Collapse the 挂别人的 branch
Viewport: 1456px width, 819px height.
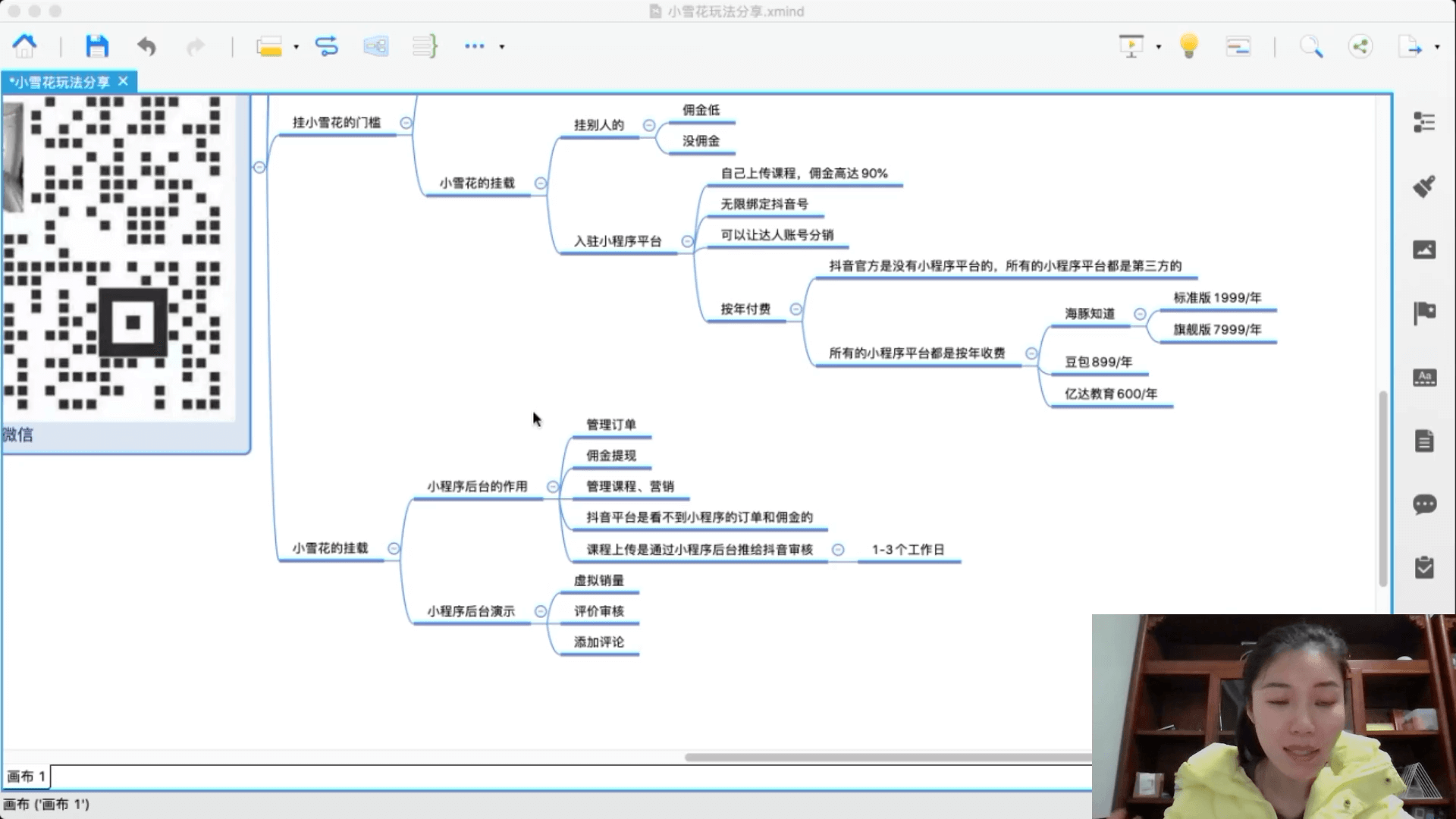click(649, 125)
